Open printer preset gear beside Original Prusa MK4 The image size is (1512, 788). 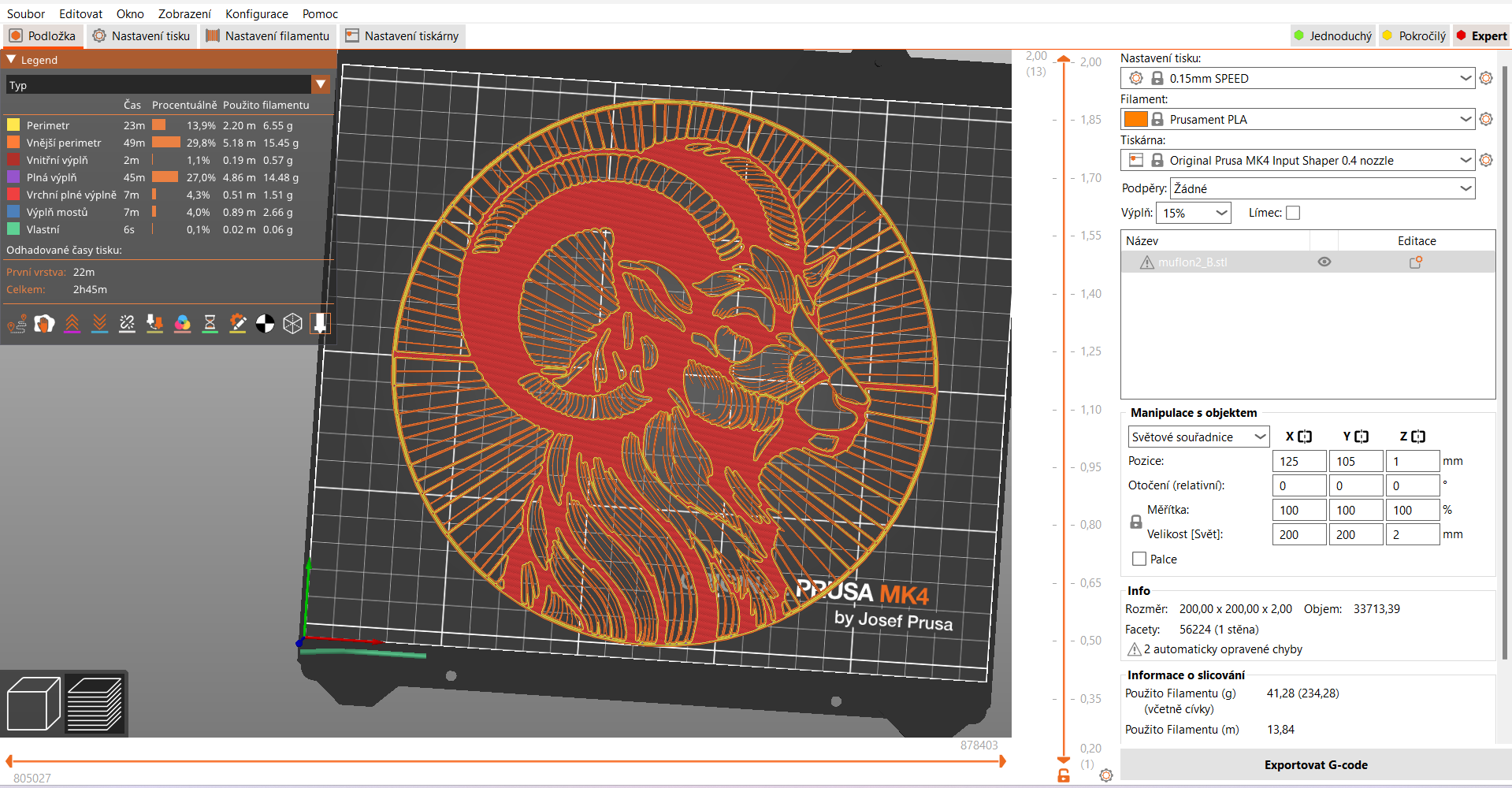pos(1486,160)
